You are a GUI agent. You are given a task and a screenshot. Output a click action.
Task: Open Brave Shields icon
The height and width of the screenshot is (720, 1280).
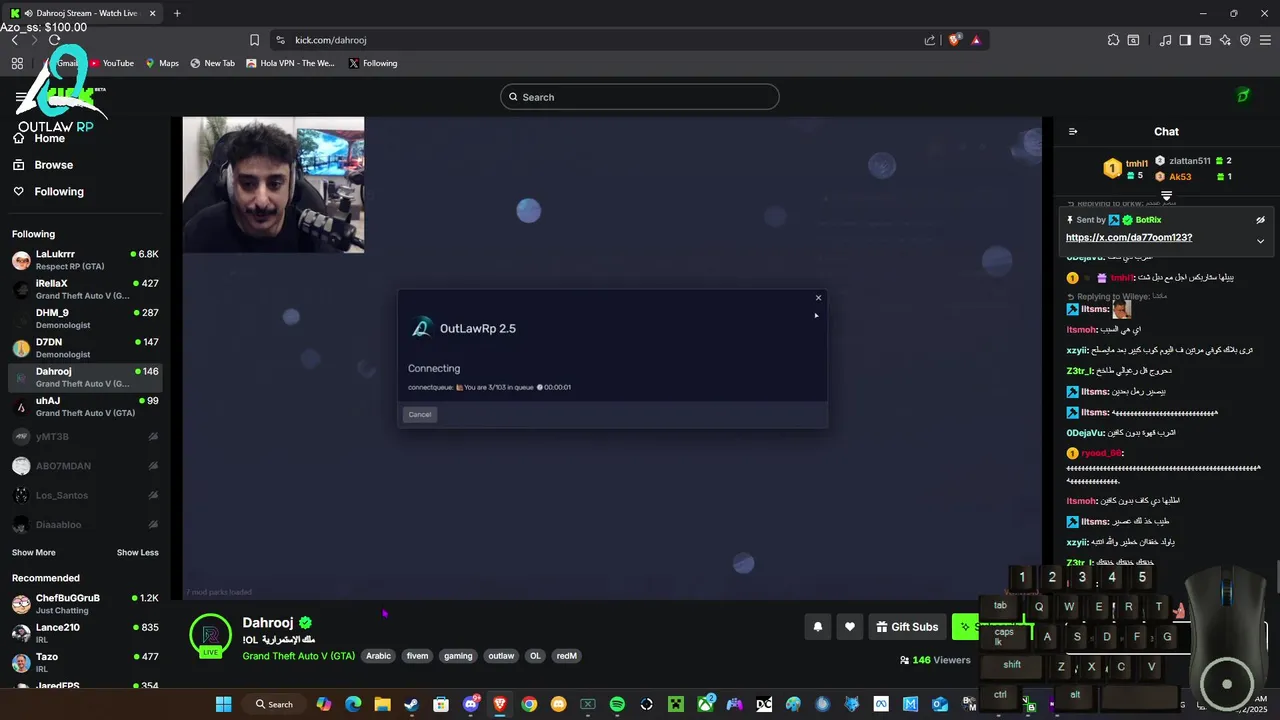tap(955, 40)
